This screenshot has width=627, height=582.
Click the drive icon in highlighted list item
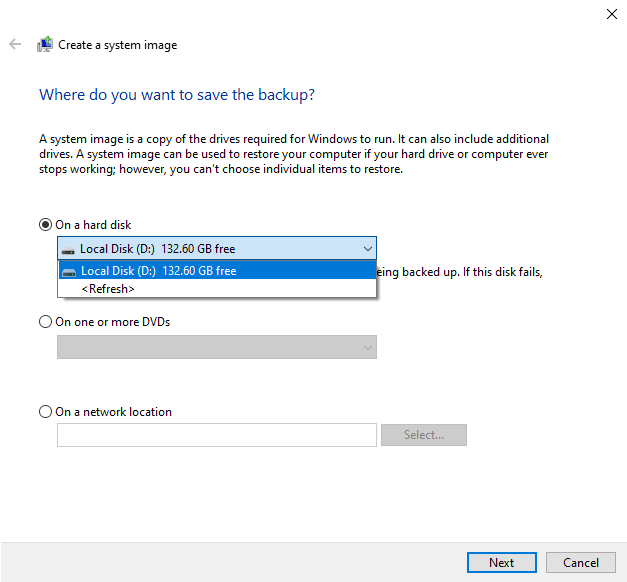[x=69, y=272]
